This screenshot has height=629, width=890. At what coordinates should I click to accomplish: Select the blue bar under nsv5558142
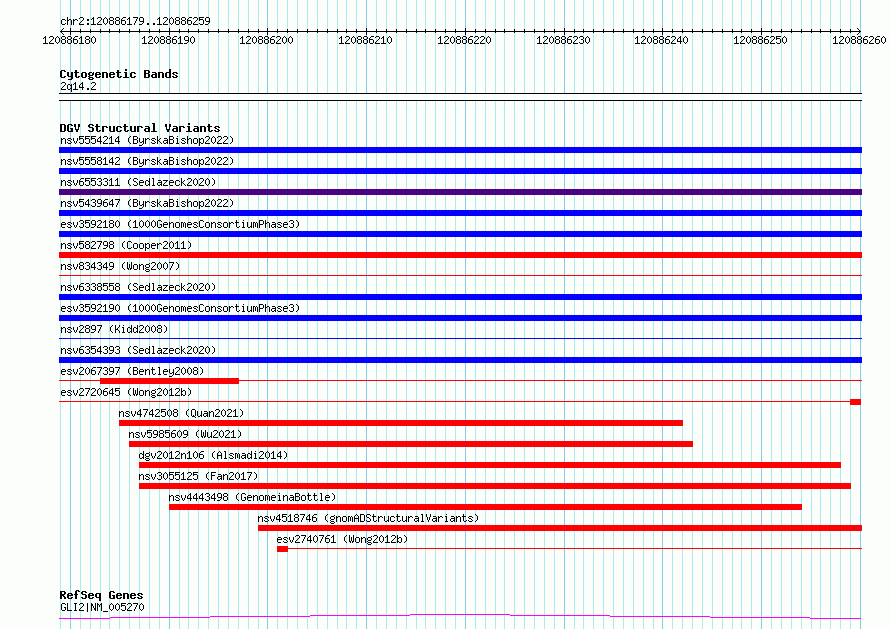460,171
